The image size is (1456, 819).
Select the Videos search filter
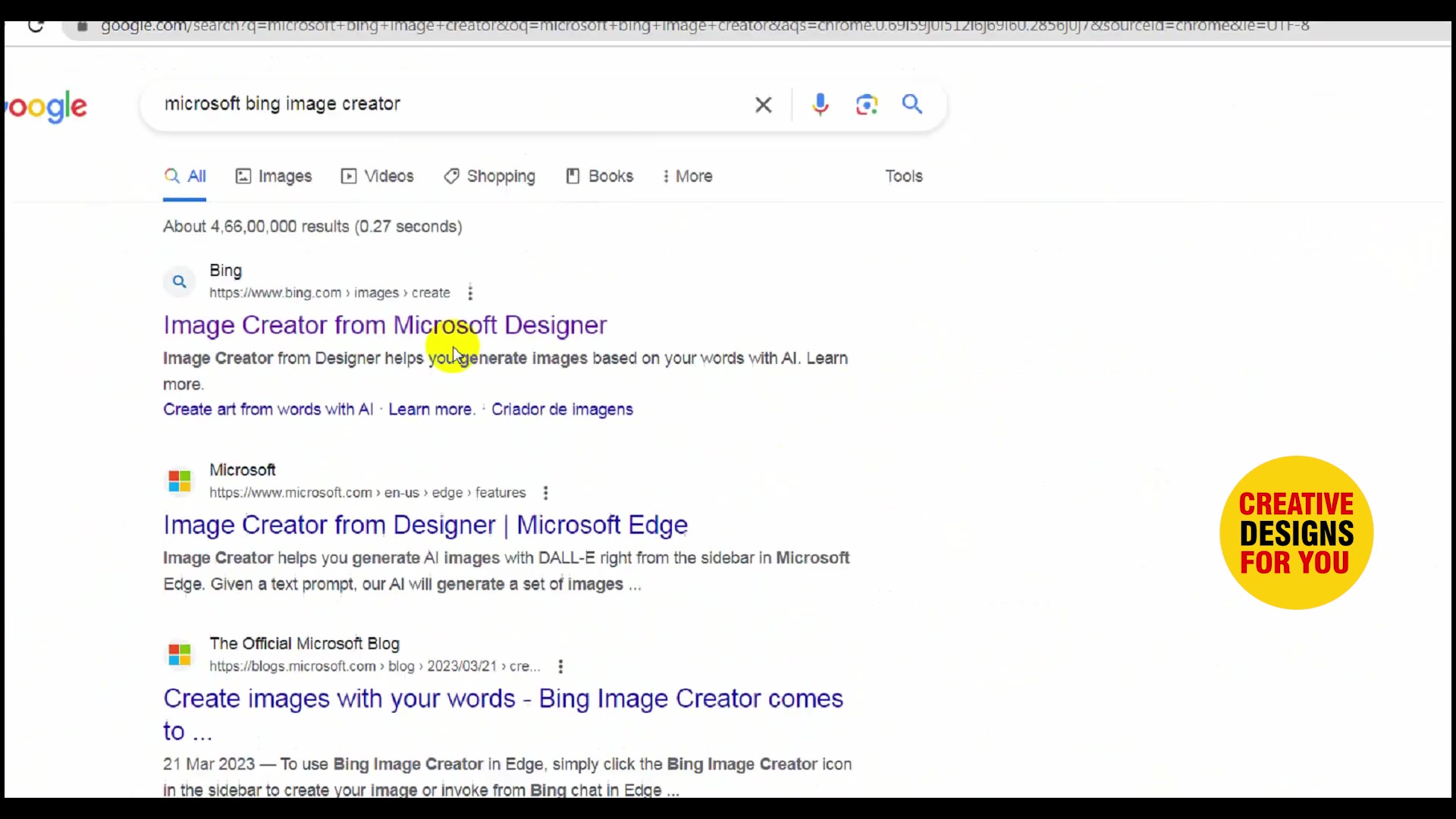point(377,176)
